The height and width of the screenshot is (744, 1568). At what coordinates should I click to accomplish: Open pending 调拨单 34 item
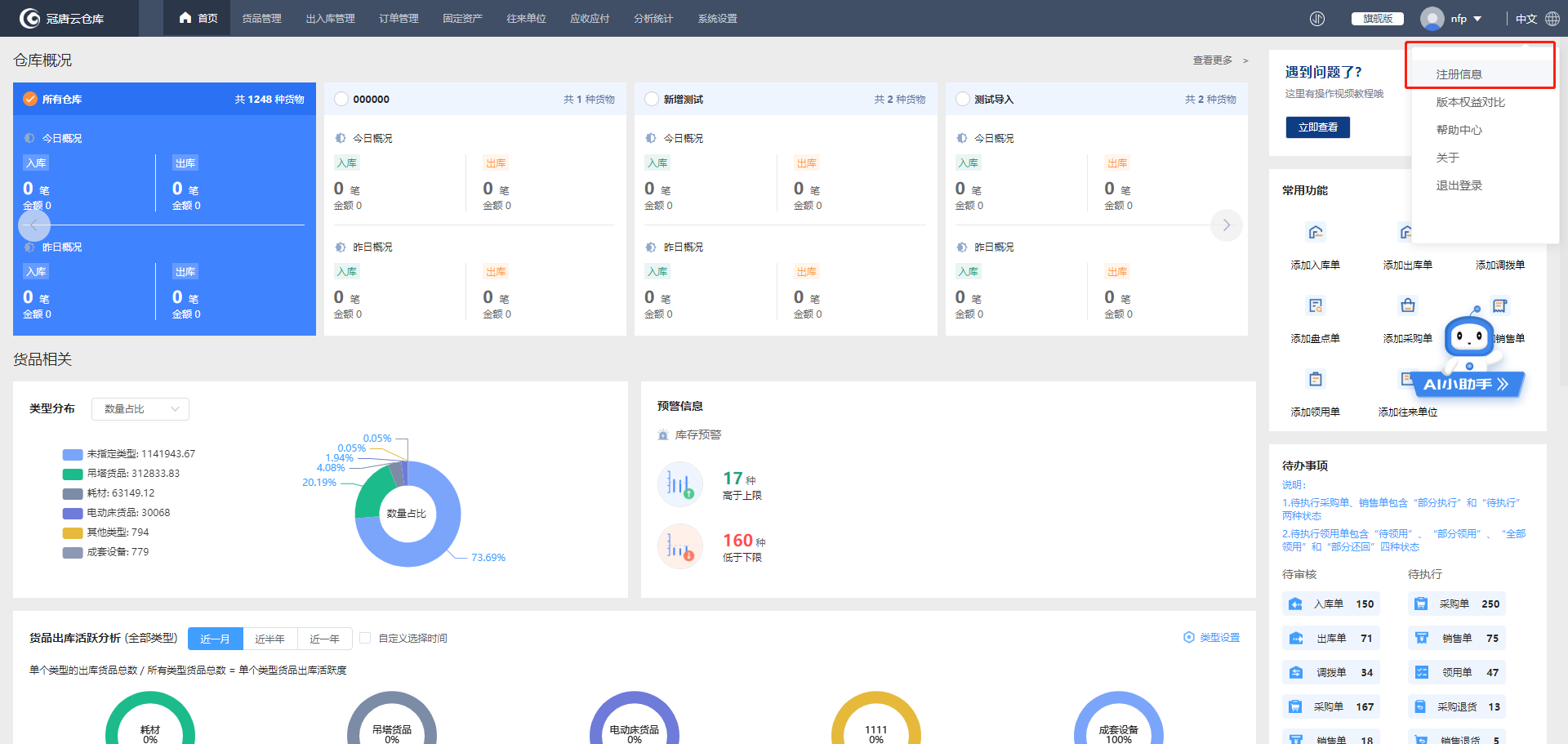1331,672
